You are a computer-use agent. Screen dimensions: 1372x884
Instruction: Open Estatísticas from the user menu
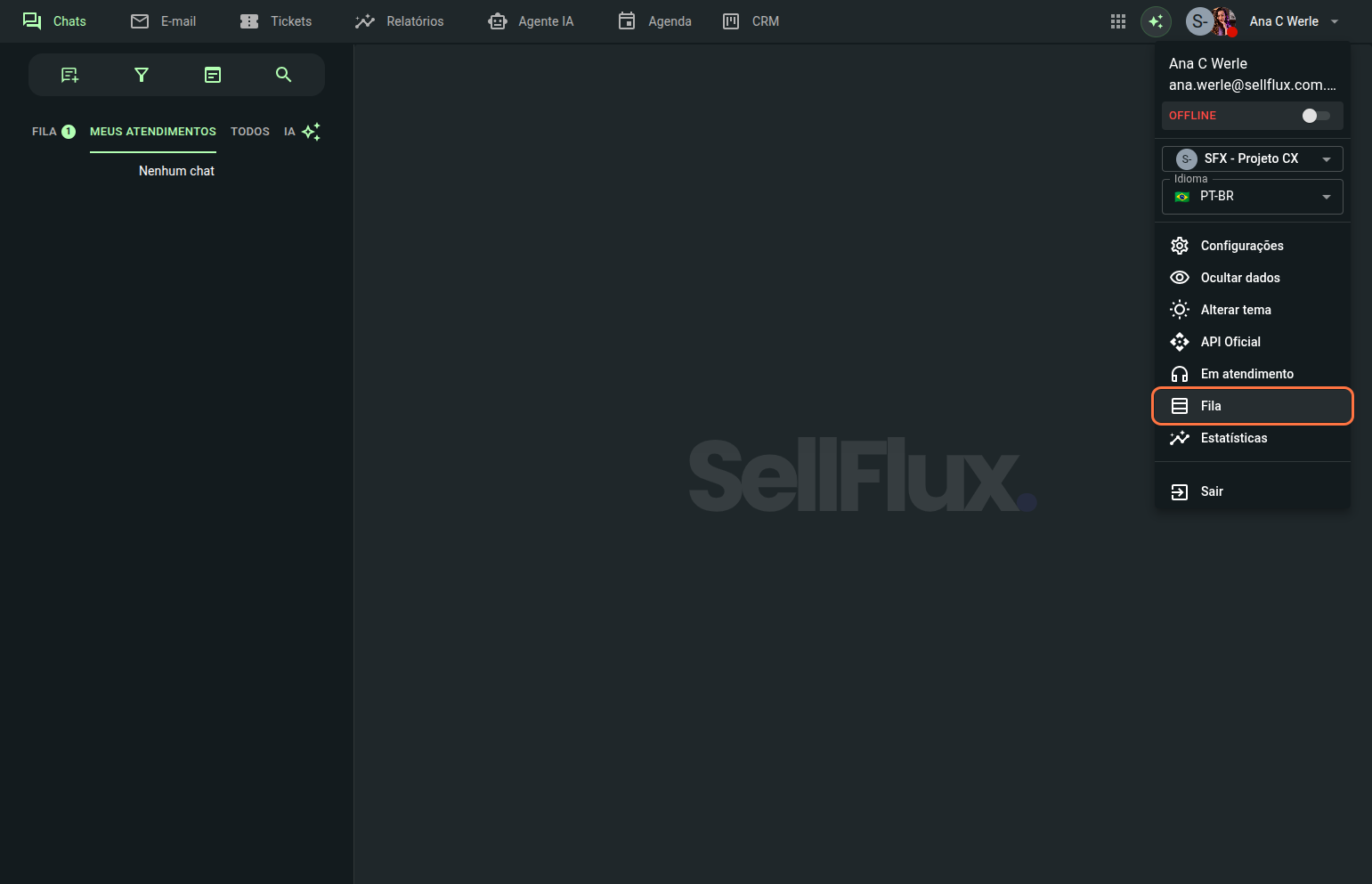tap(1233, 438)
